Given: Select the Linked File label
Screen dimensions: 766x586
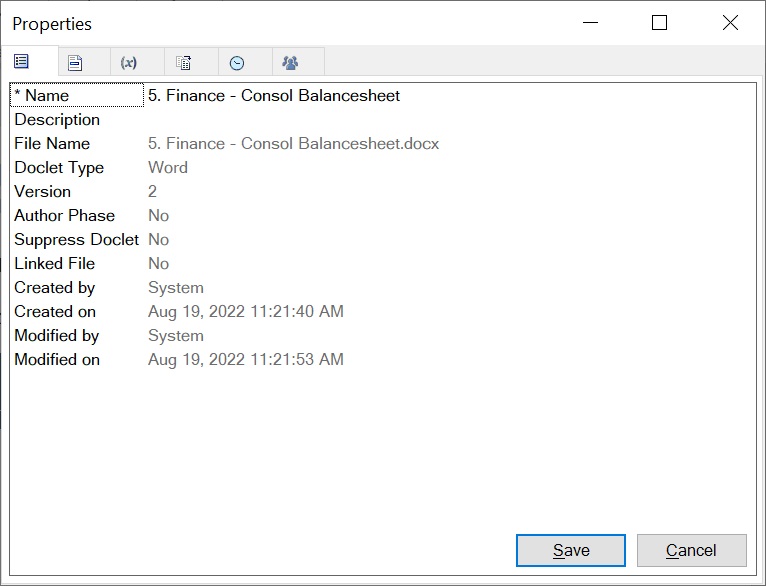Looking at the screenshot, I should tap(55, 263).
